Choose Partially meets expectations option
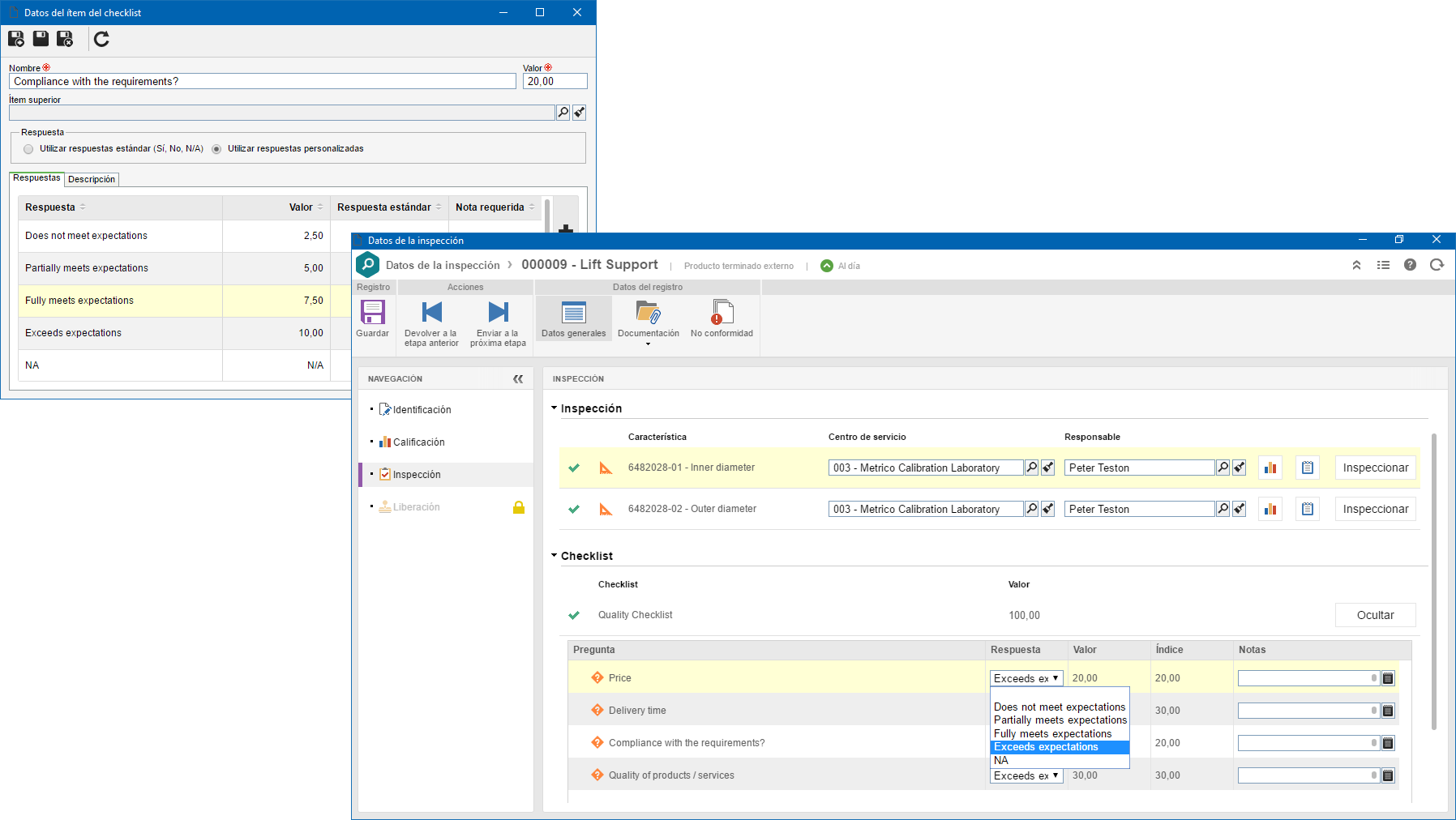Image resolution: width=1456 pixels, height=820 pixels. (x=1060, y=720)
